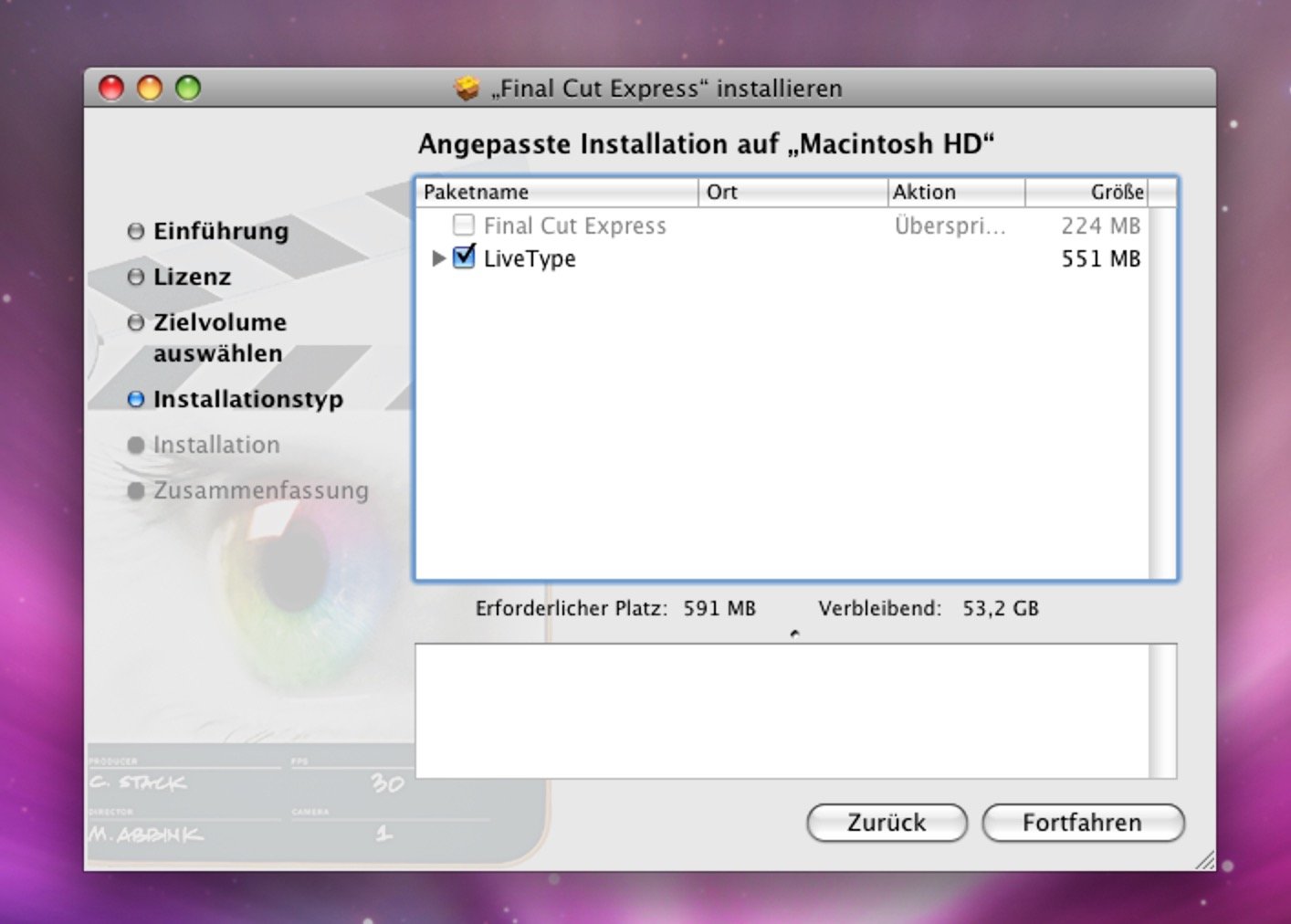Minimize the installer window
This screenshot has height=924, width=1291.
[x=150, y=88]
